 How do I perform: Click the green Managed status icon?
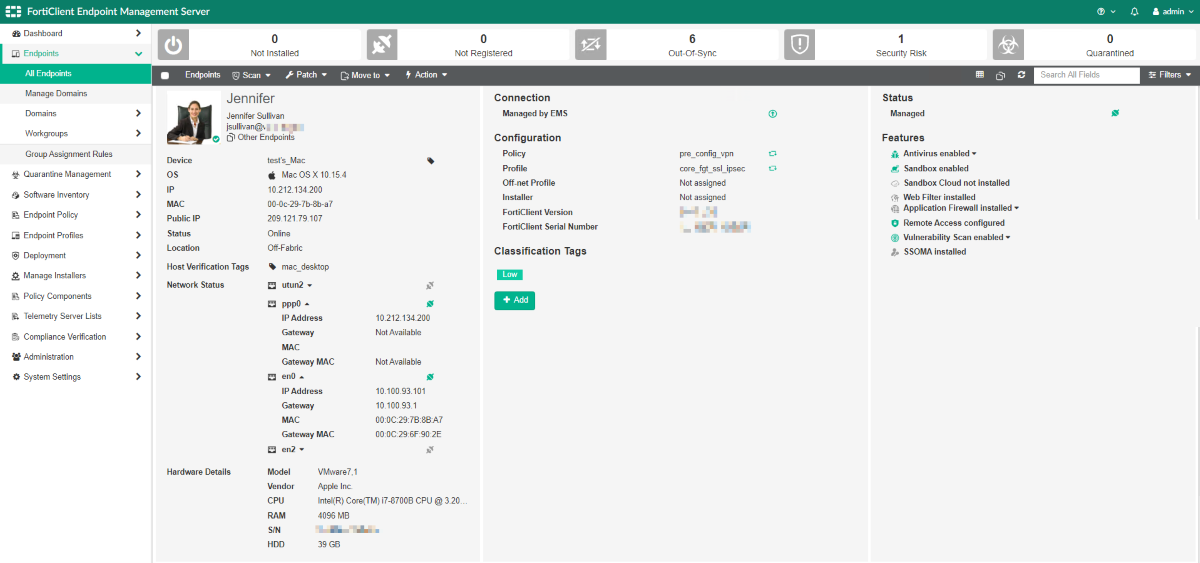coord(1115,114)
